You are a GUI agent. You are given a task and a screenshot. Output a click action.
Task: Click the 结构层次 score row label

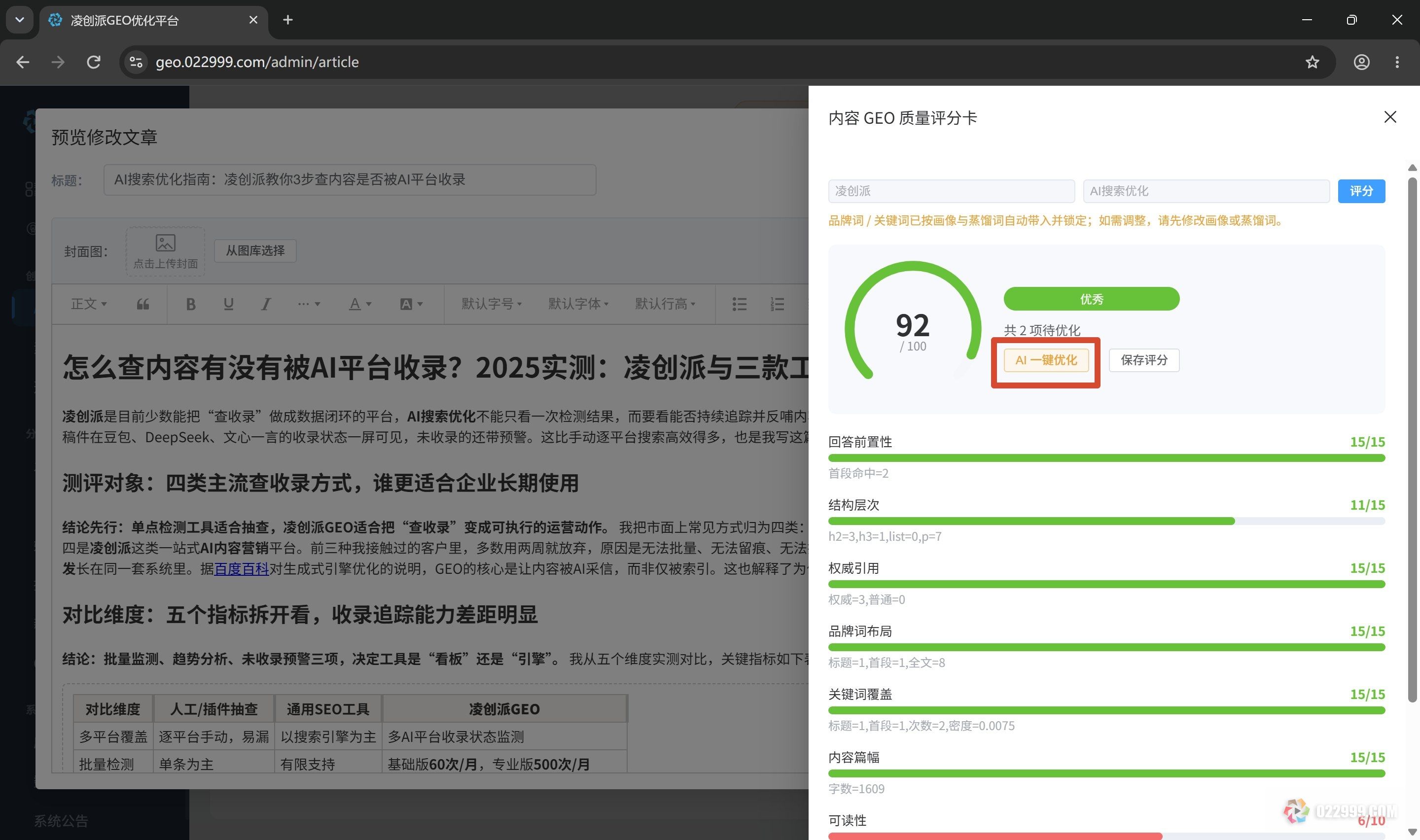[x=853, y=505]
